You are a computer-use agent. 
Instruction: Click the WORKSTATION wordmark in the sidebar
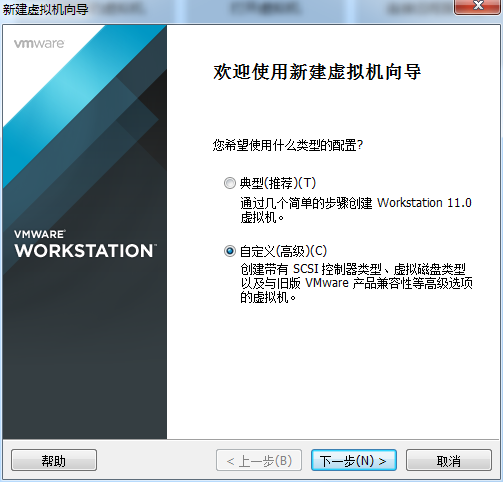coord(85,251)
